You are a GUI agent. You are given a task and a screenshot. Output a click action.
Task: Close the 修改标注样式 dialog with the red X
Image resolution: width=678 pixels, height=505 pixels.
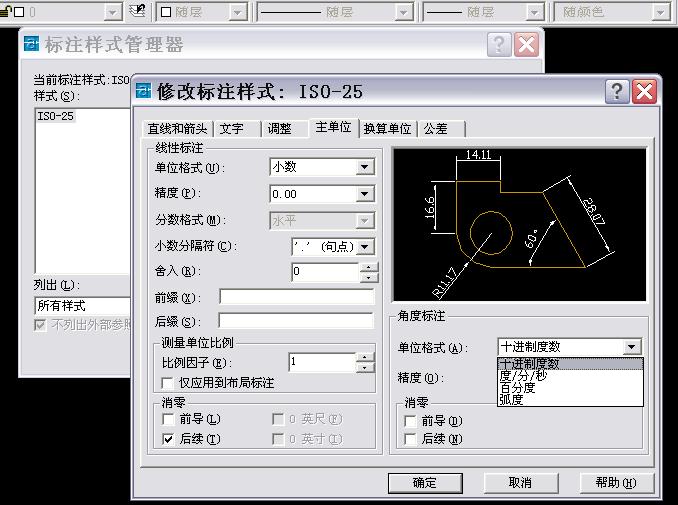[x=644, y=92]
